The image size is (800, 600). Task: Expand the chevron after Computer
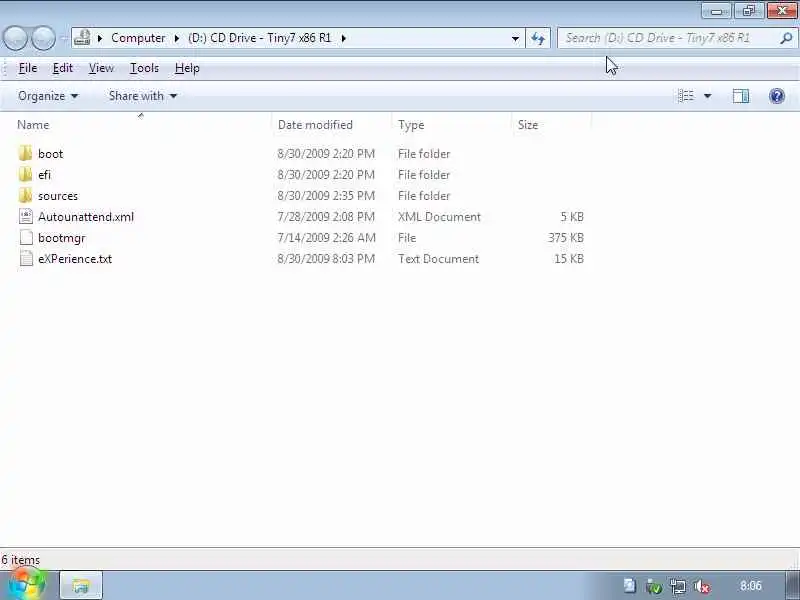point(177,38)
